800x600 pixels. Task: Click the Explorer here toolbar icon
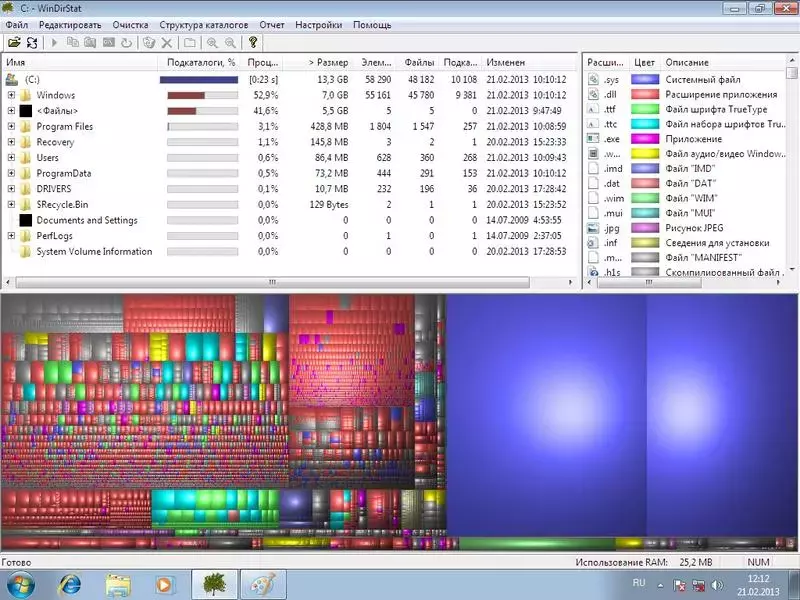click(90, 42)
